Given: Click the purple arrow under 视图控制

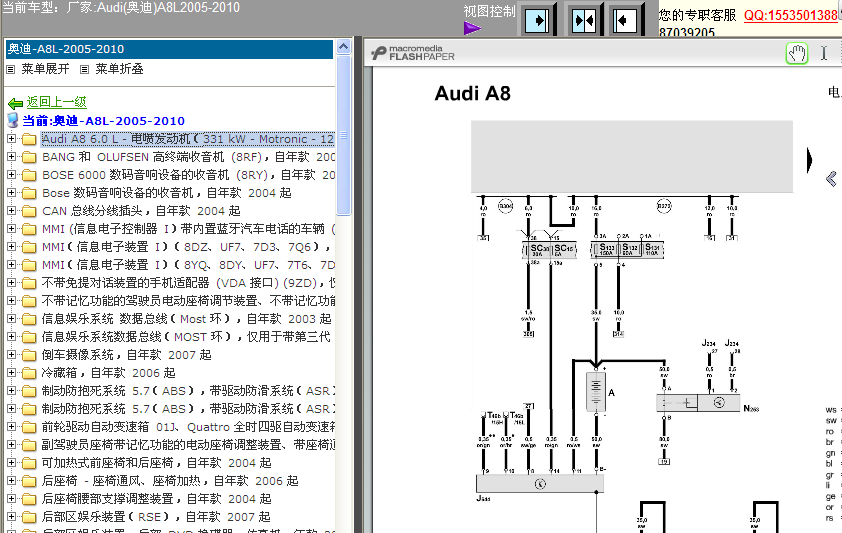Looking at the screenshot, I should (x=473, y=28).
